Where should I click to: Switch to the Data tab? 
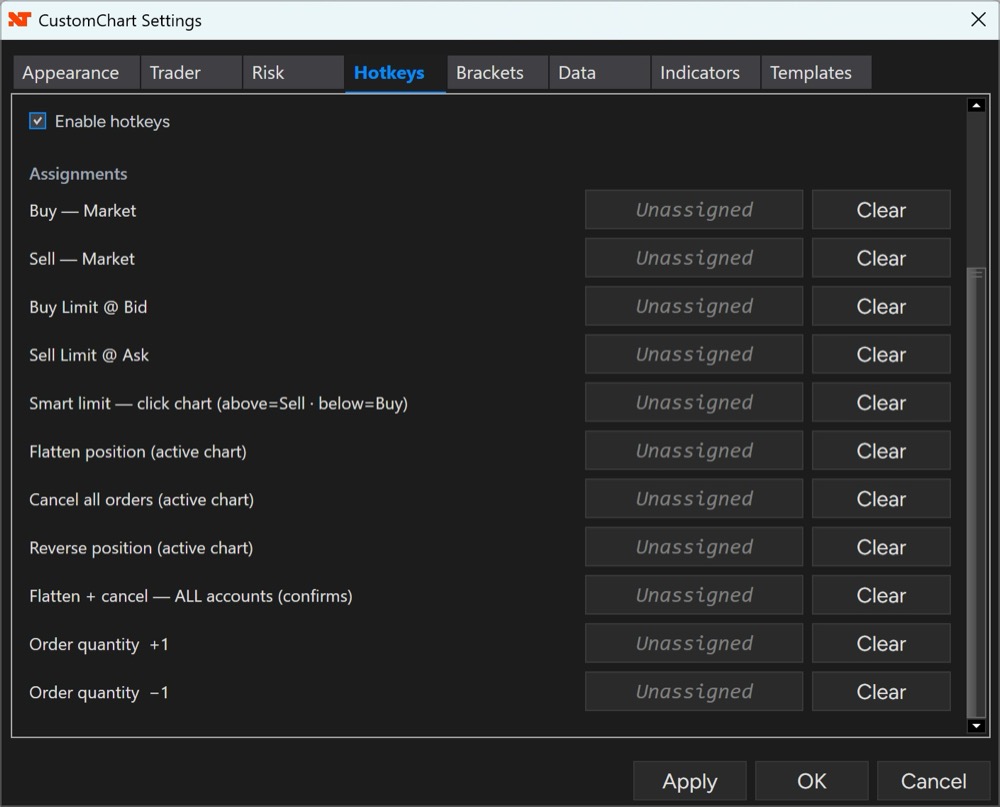click(599, 72)
